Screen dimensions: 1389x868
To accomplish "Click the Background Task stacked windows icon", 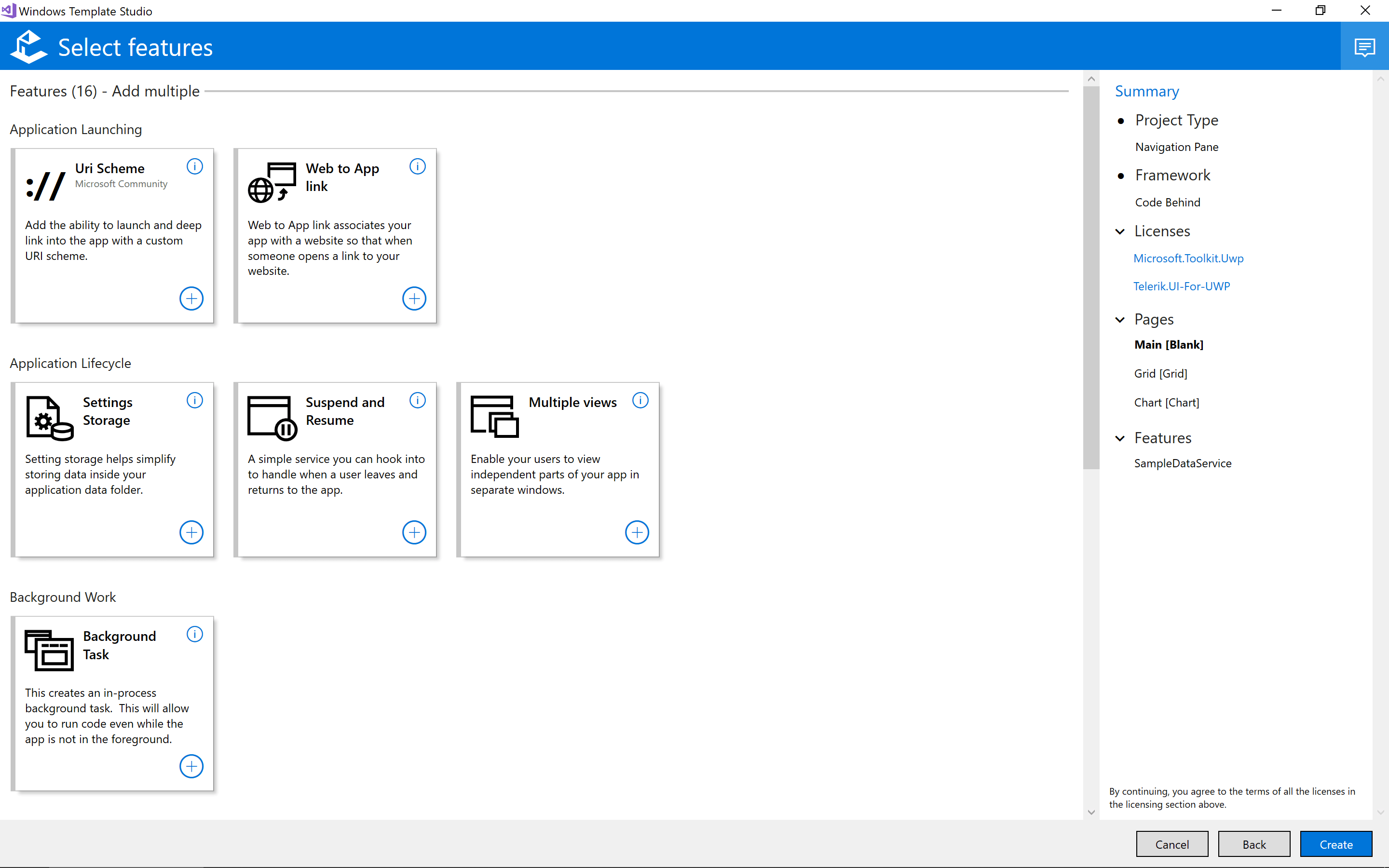I will (x=49, y=651).
